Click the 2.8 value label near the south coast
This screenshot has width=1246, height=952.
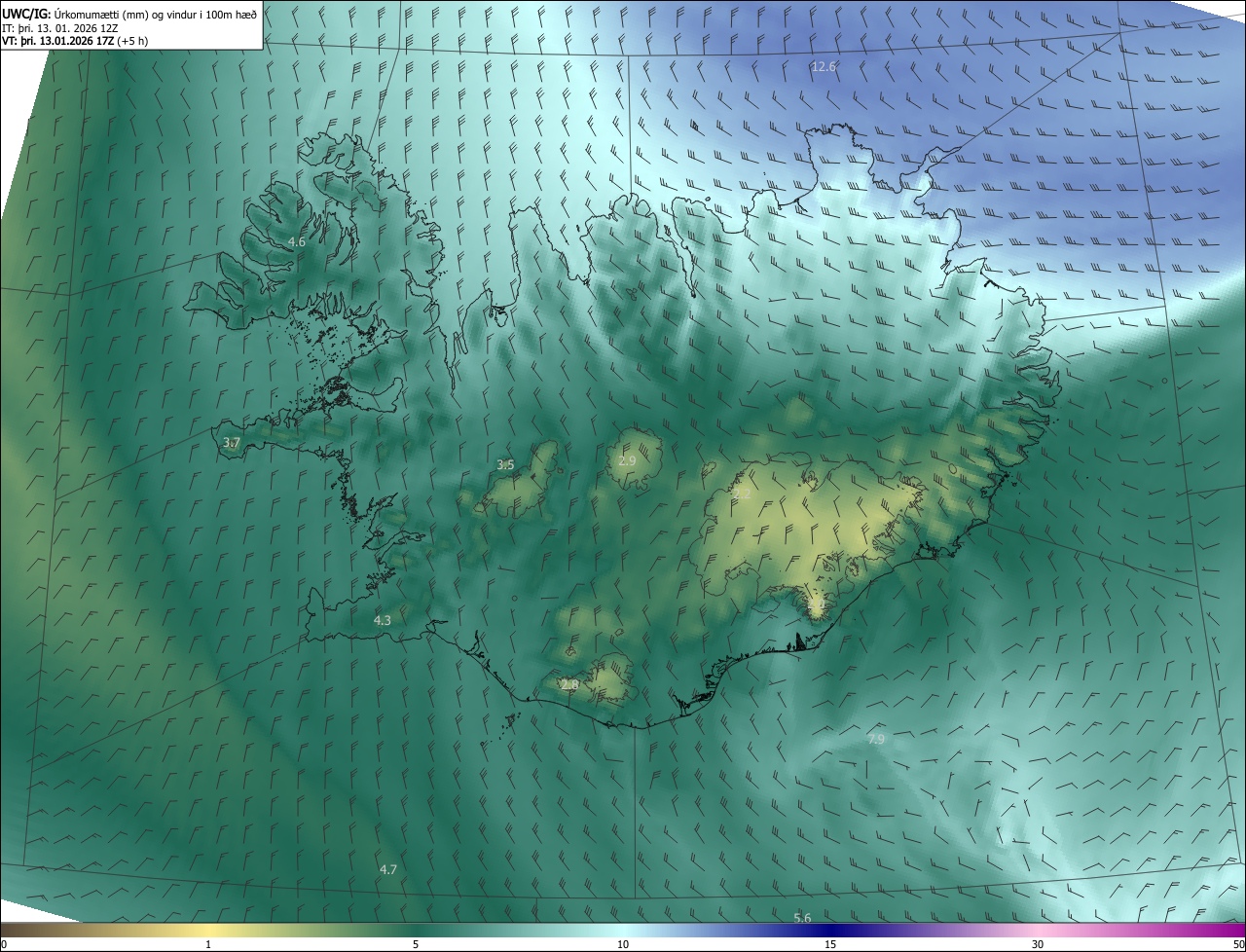click(x=569, y=685)
